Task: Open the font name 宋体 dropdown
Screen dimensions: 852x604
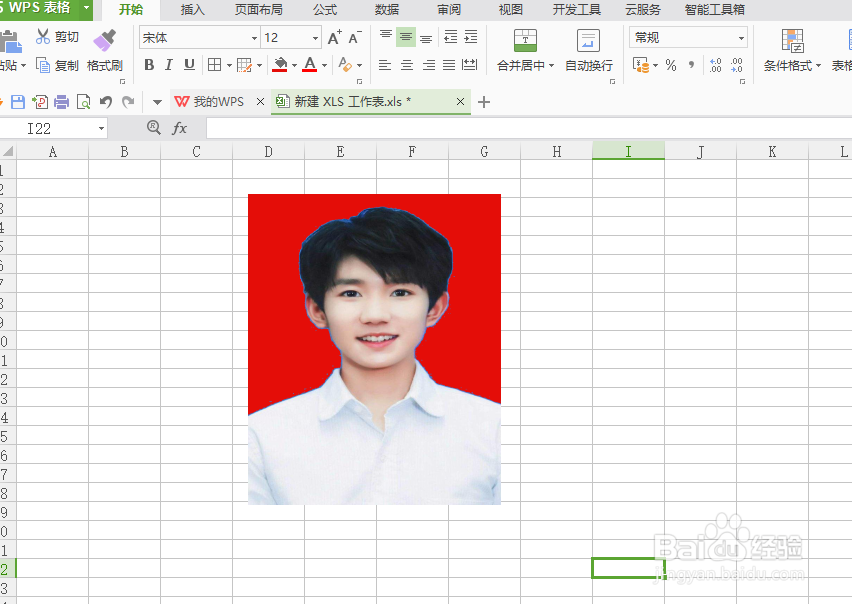Action: tap(254, 38)
